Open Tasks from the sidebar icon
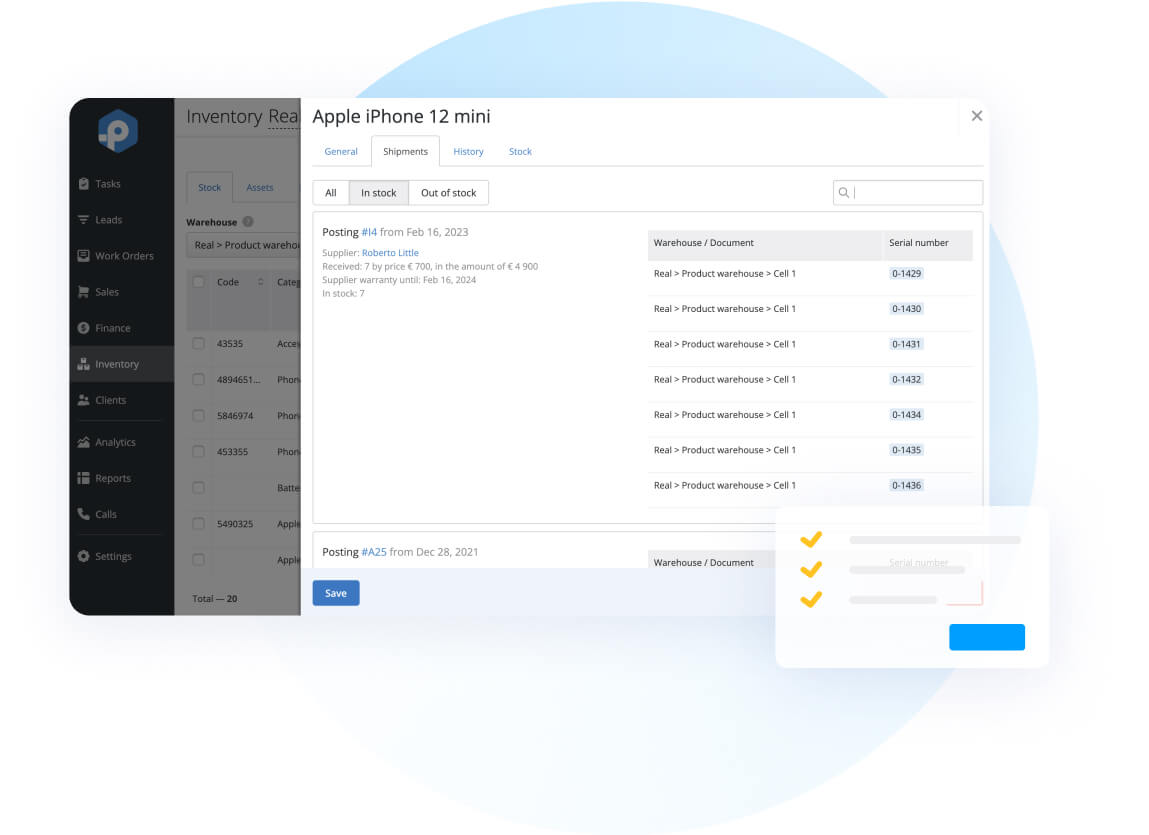 click(x=84, y=184)
